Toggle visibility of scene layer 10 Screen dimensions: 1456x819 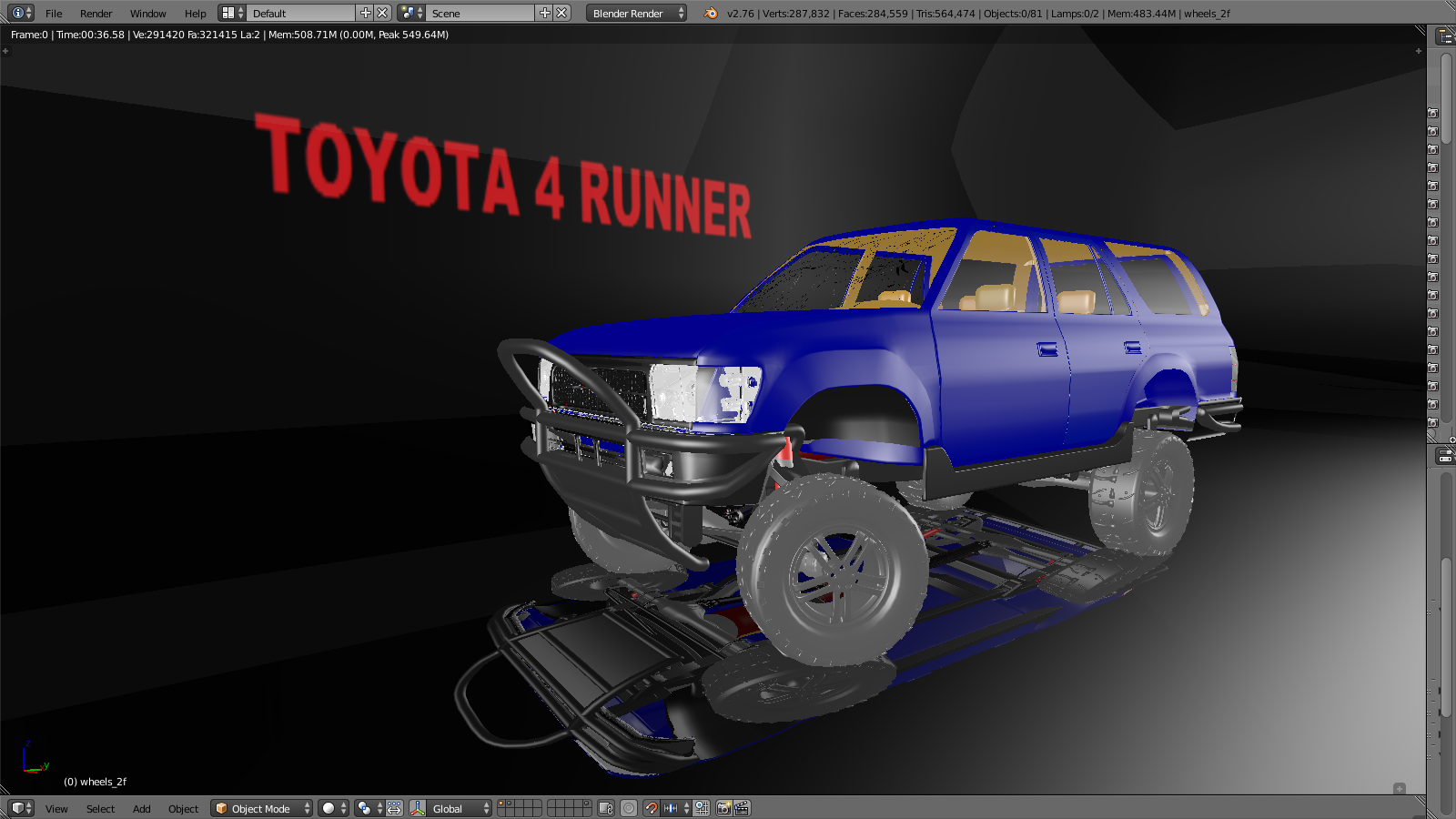click(x=587, y=804)
